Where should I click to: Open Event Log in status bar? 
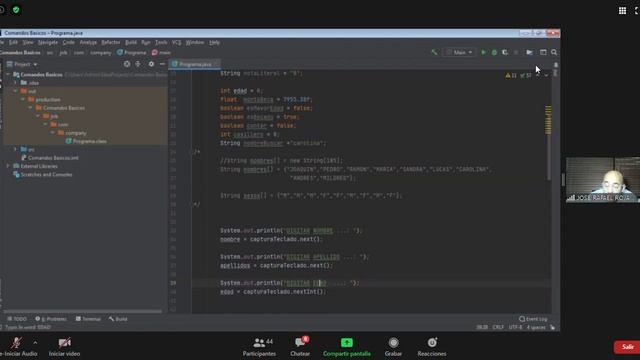click(533, 319)
